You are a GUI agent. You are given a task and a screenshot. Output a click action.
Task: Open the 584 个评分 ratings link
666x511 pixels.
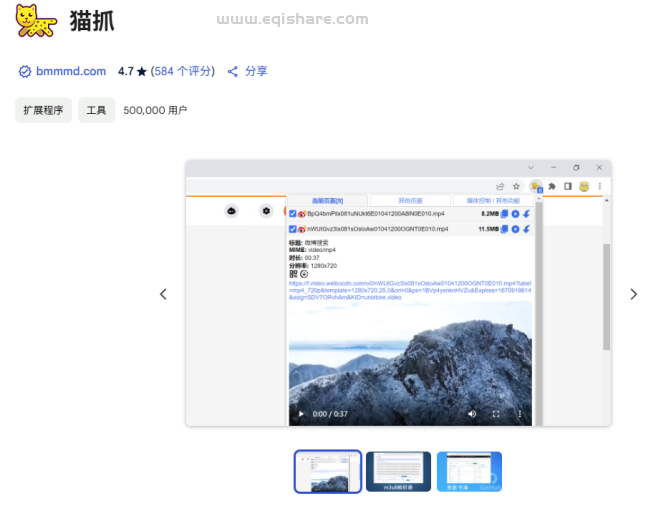coord(183,71)
